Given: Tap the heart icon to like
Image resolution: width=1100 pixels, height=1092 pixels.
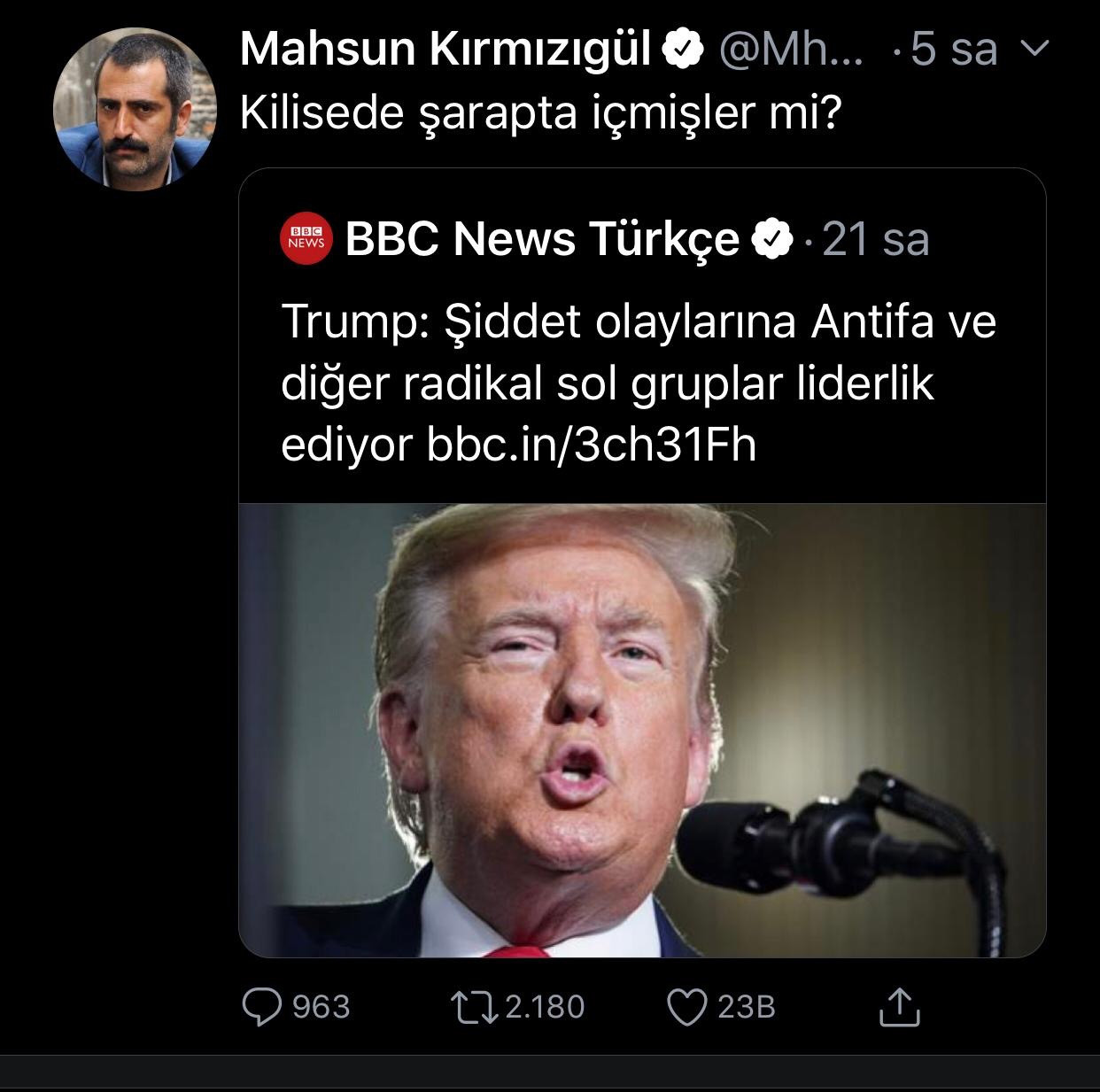Looking at the screenshot, I should [x=686, y=1008].
